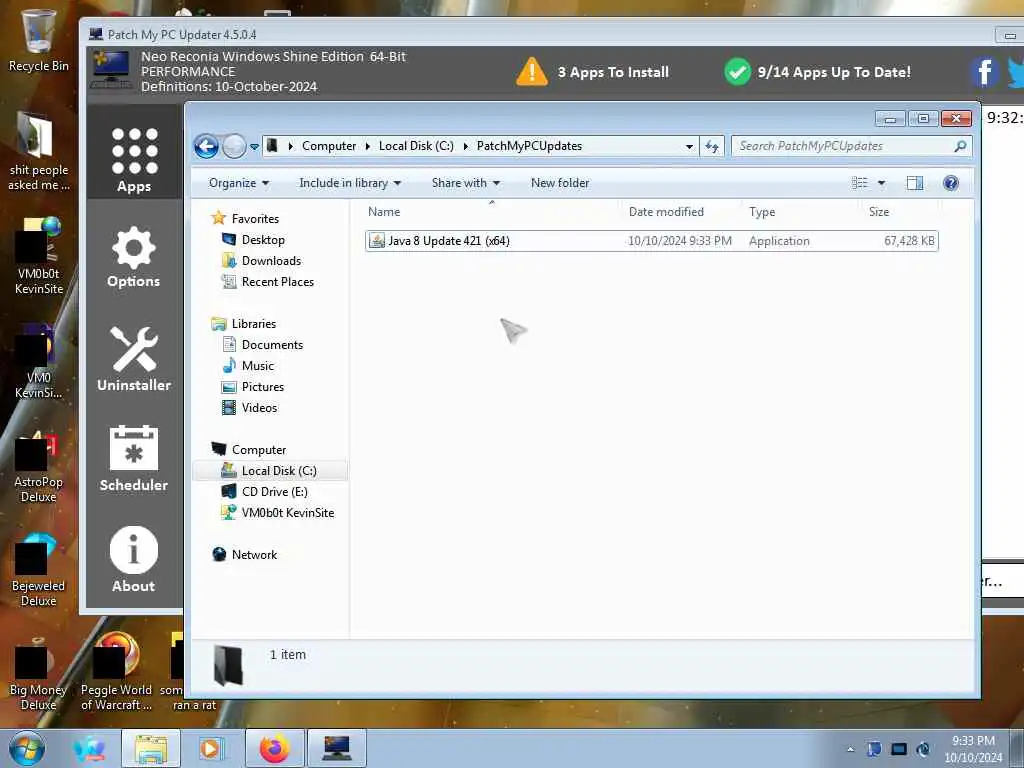Click Local Disk (C:) breadcrumb segment

(x=416, y=146)
